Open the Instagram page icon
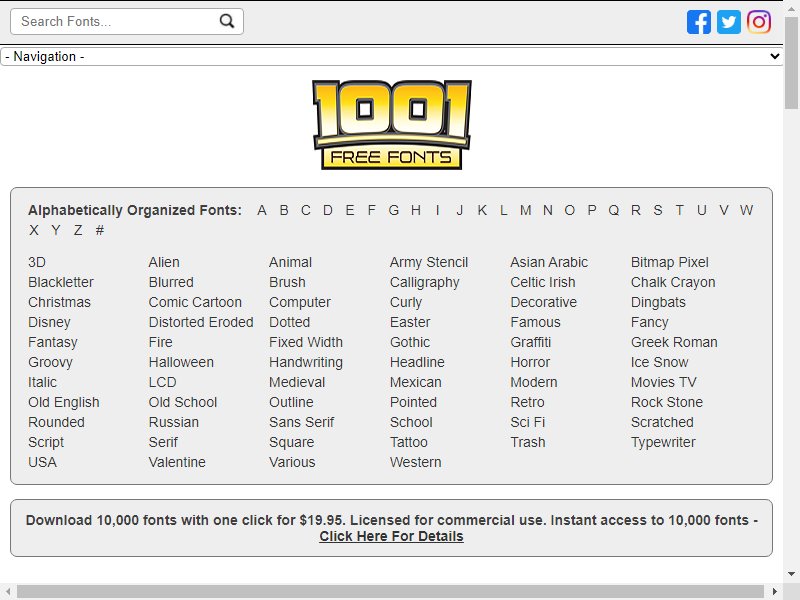The width and height of the screenshot is (800, 600). (759, 22)
